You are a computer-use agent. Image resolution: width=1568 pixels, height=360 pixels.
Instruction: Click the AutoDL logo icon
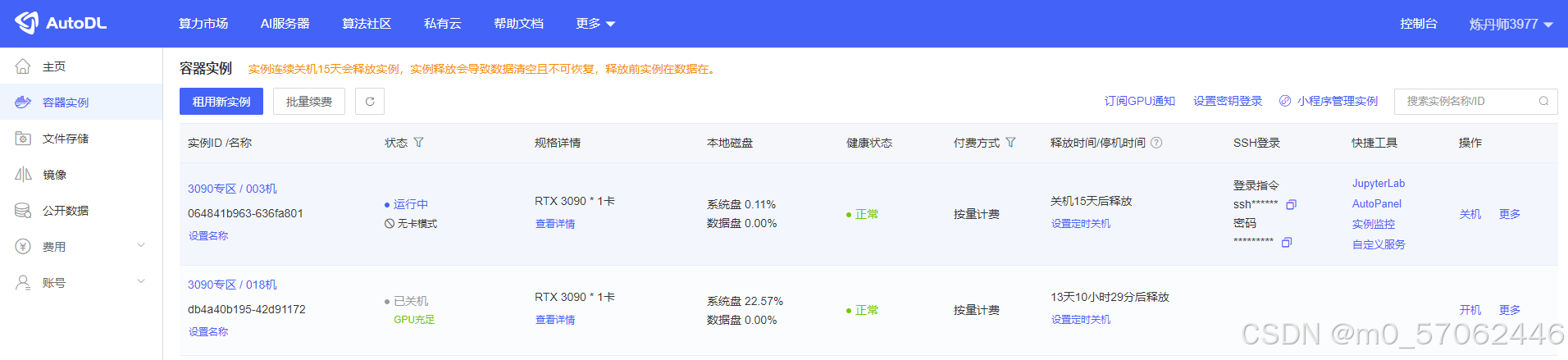[x=26, y=23]
